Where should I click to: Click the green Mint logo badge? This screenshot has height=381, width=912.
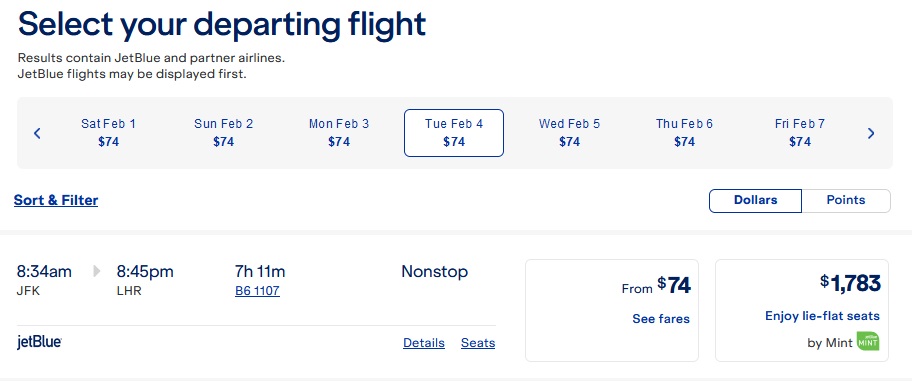[x=868, y=341]
